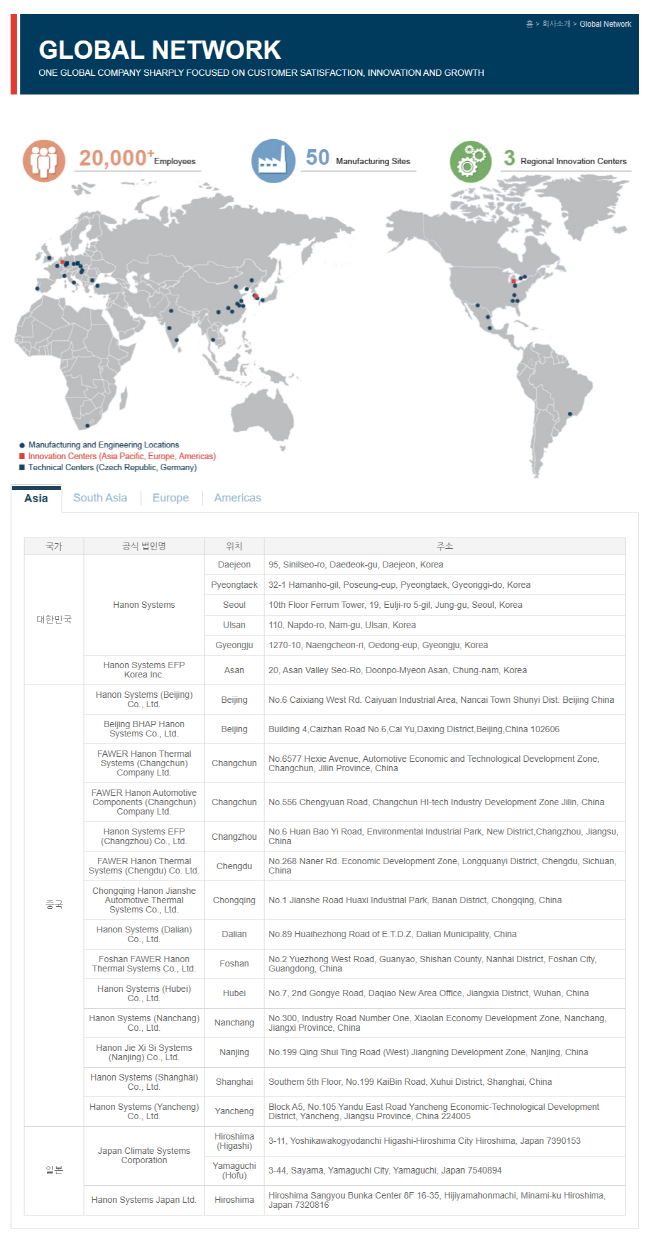The image size is (666, 1244).
Task: Click the 50 Manufacturing Sites statistic
Action: 357,159
